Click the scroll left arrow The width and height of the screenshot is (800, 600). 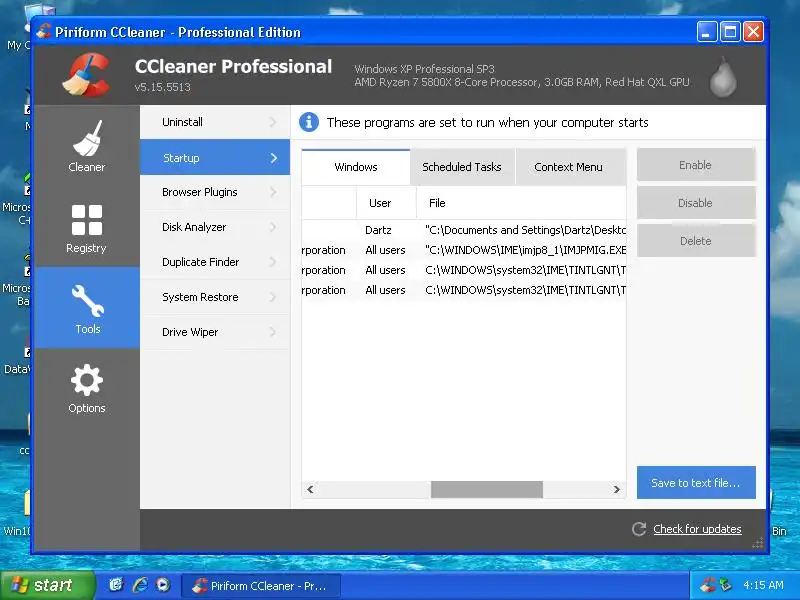coord(310,489)
